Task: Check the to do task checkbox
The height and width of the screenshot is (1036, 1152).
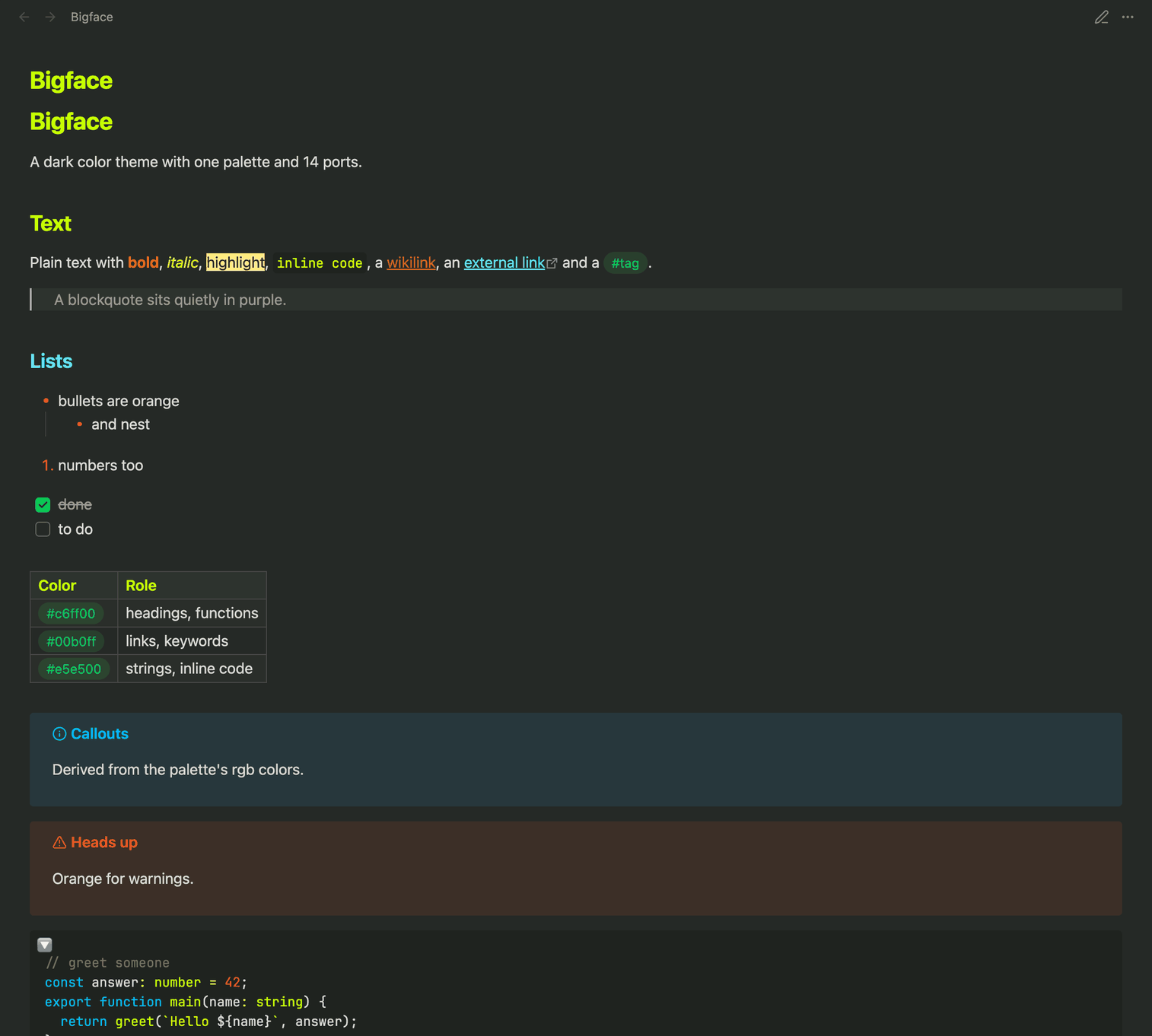Action: pos(43,529)
